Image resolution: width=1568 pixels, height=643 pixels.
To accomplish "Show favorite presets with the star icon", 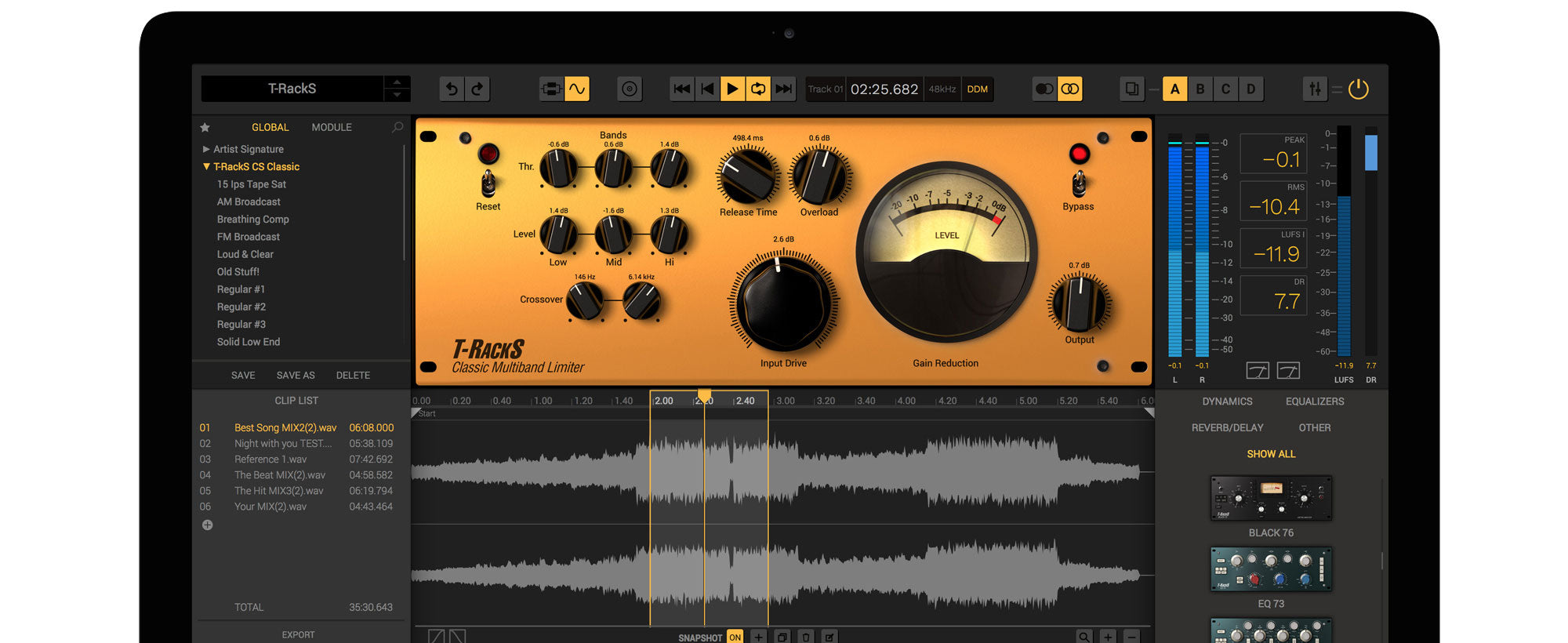I will coord(205,127).
